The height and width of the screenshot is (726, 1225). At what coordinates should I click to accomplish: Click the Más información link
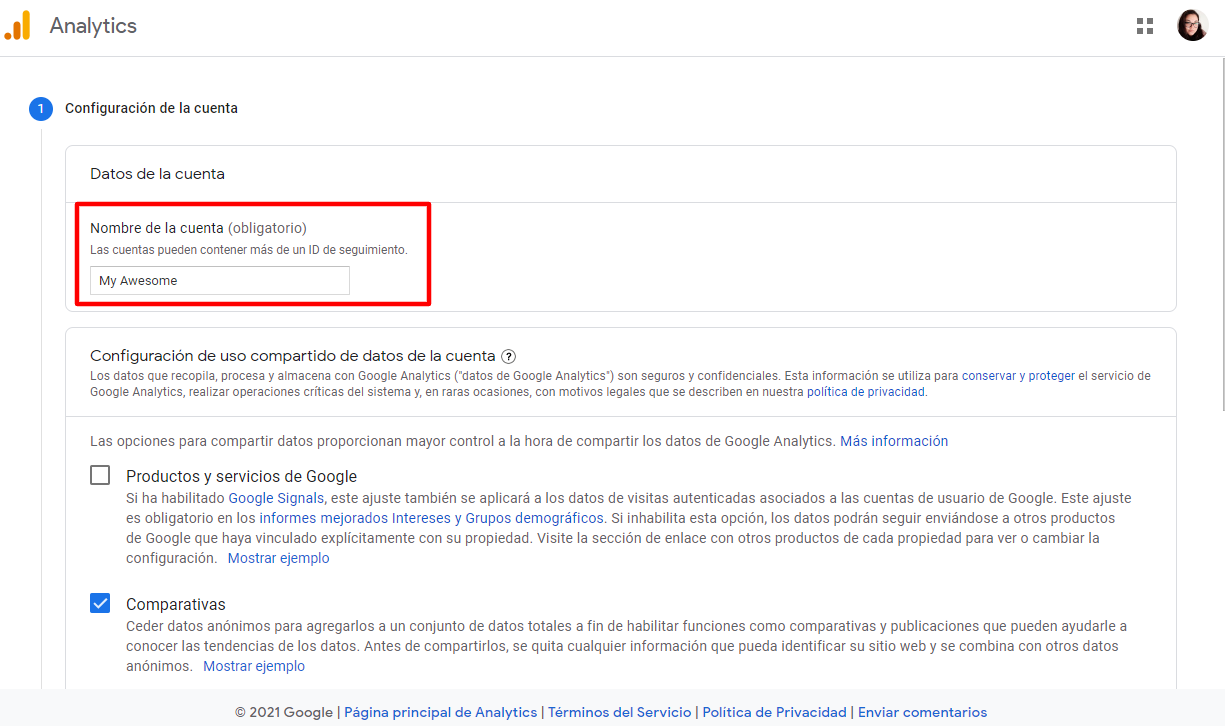tap(894, 441)
